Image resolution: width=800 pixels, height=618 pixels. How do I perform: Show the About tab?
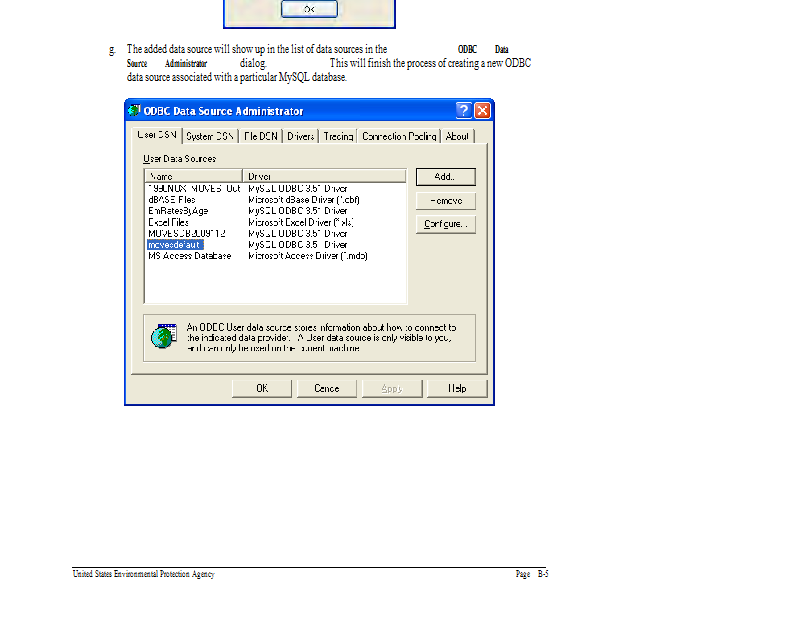coord(457,136)
